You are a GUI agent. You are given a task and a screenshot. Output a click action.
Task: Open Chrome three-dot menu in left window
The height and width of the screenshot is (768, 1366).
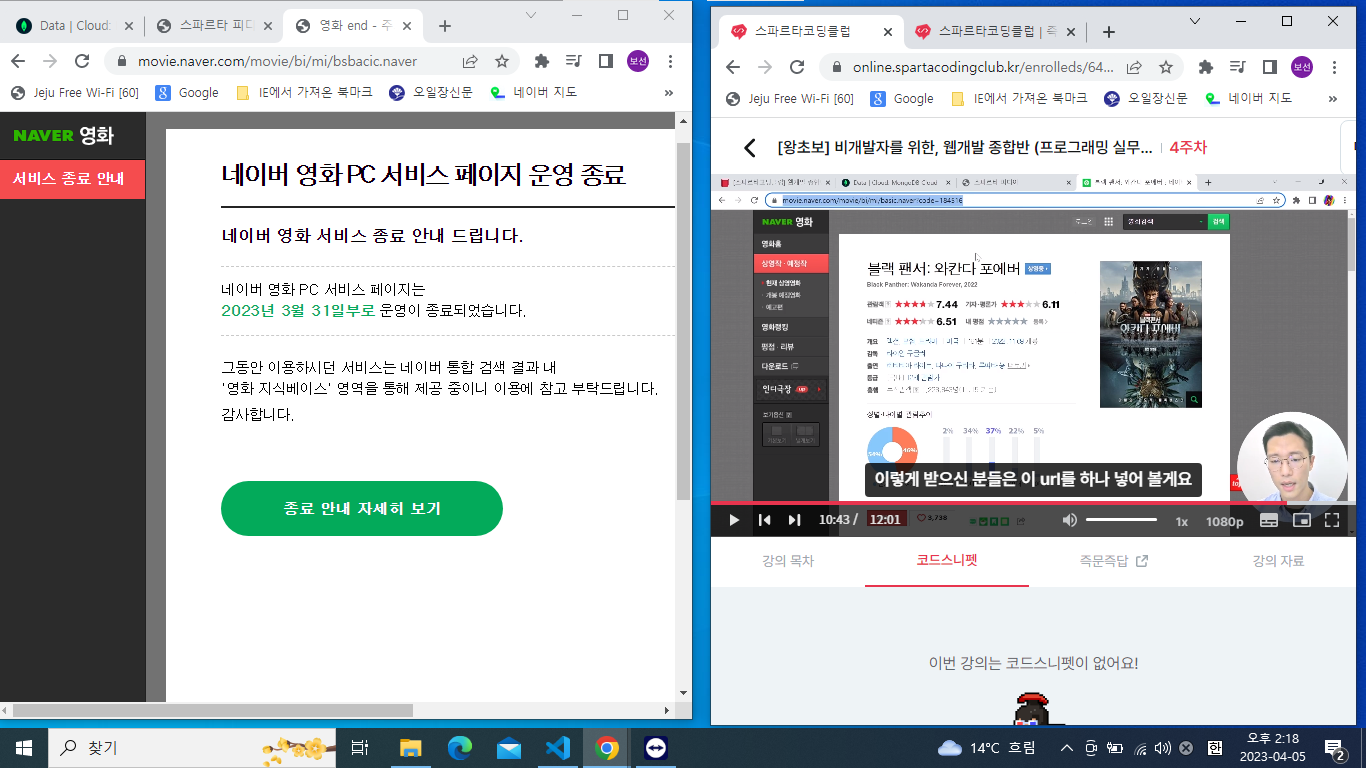tap(670, 61)
